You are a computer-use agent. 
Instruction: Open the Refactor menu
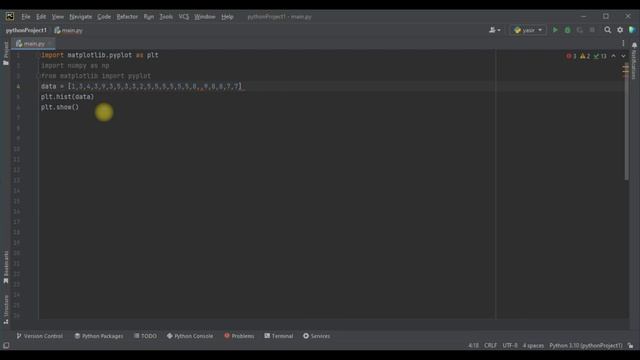coord(127,17)
